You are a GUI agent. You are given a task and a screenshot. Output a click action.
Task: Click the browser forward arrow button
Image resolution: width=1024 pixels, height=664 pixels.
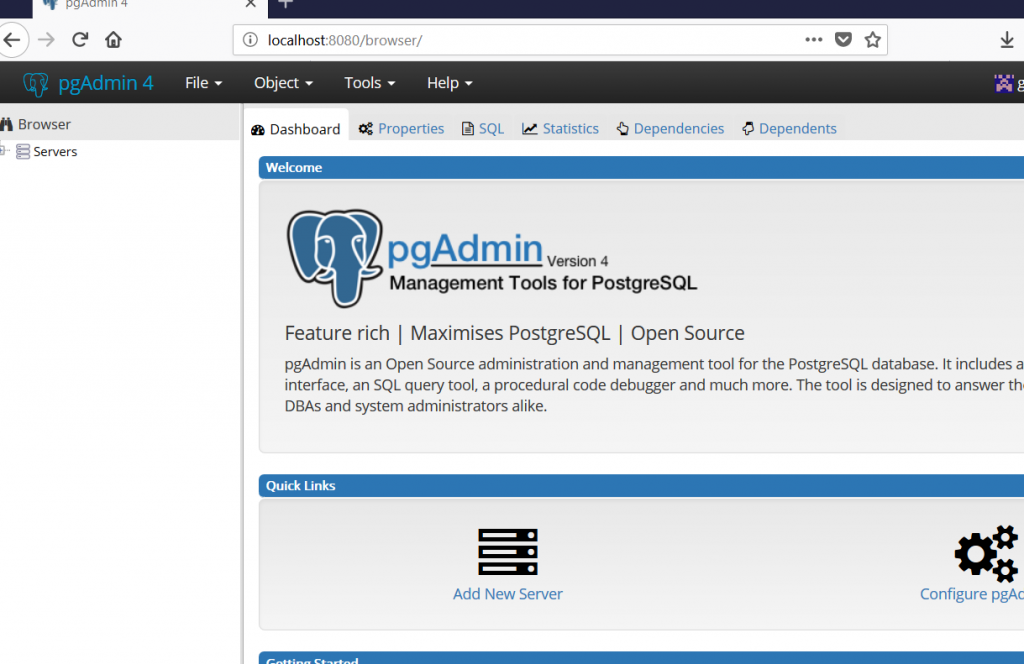(x=46, y=40)
